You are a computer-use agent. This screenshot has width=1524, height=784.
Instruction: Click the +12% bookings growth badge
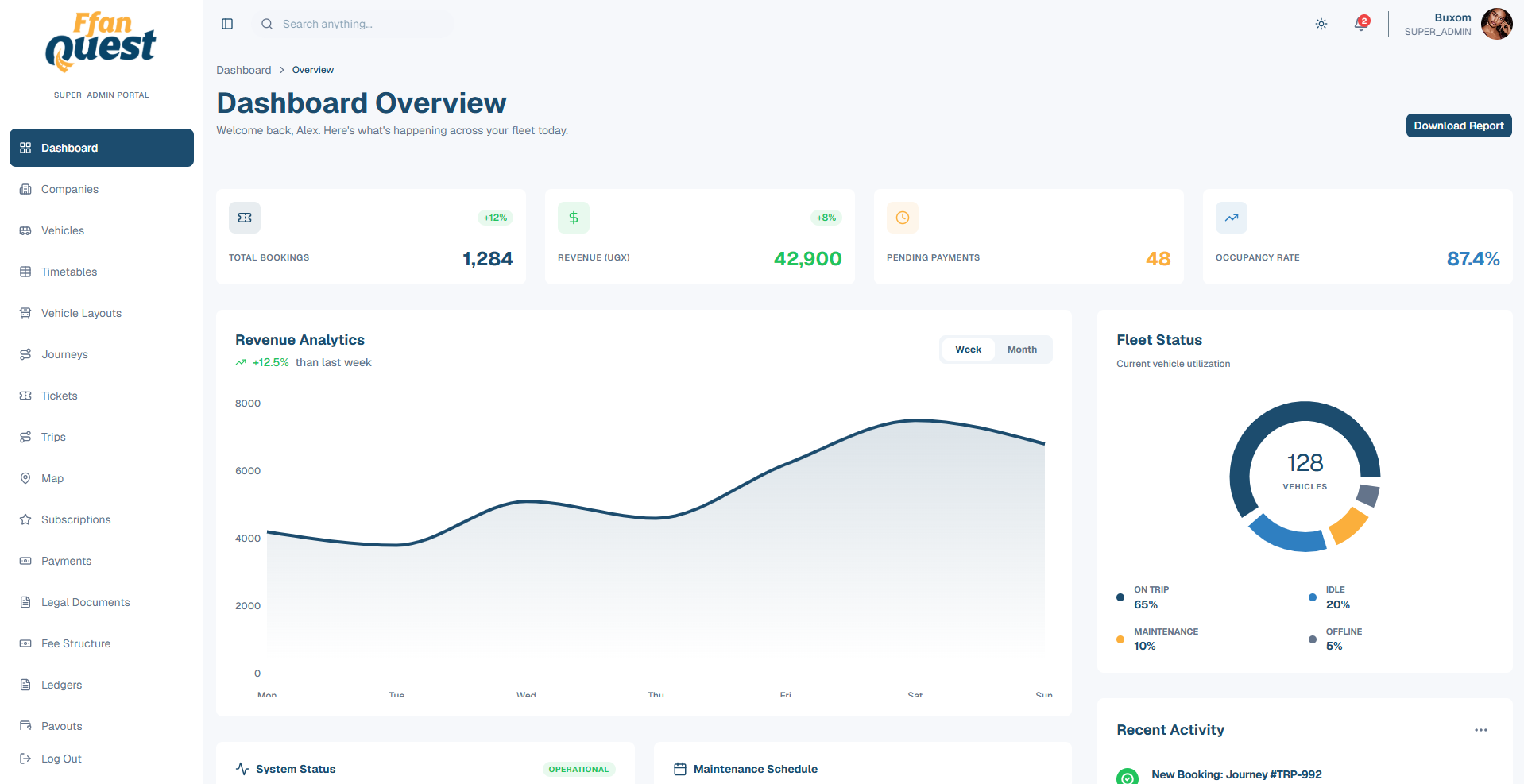(495, 218)
